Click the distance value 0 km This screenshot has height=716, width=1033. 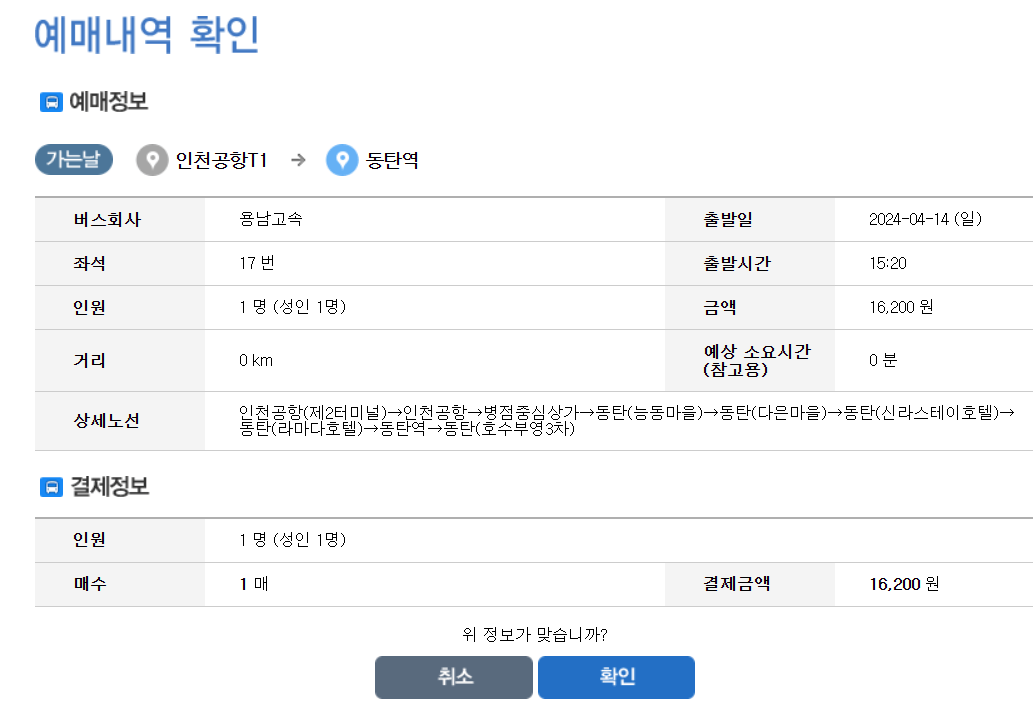pyautogui.click(x=254, y=360)
